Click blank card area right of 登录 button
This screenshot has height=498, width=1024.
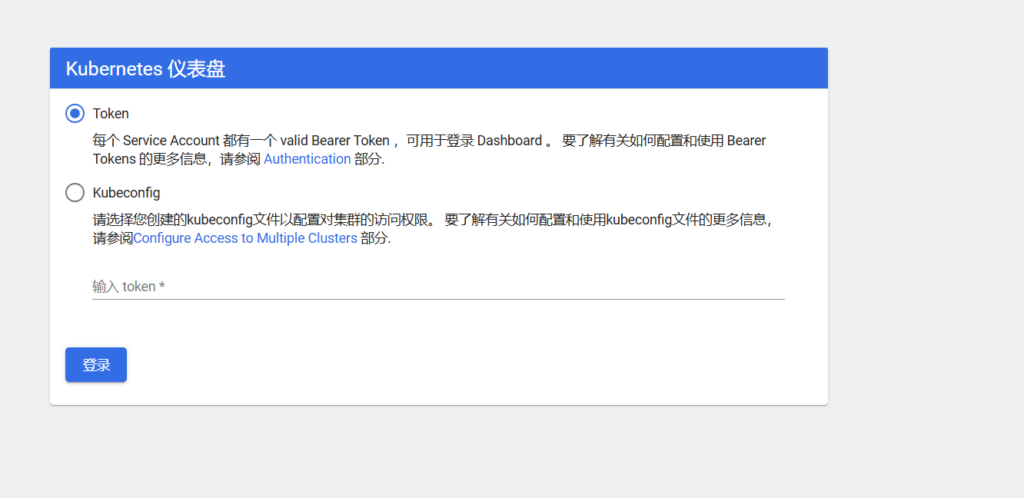click(450, 365)
